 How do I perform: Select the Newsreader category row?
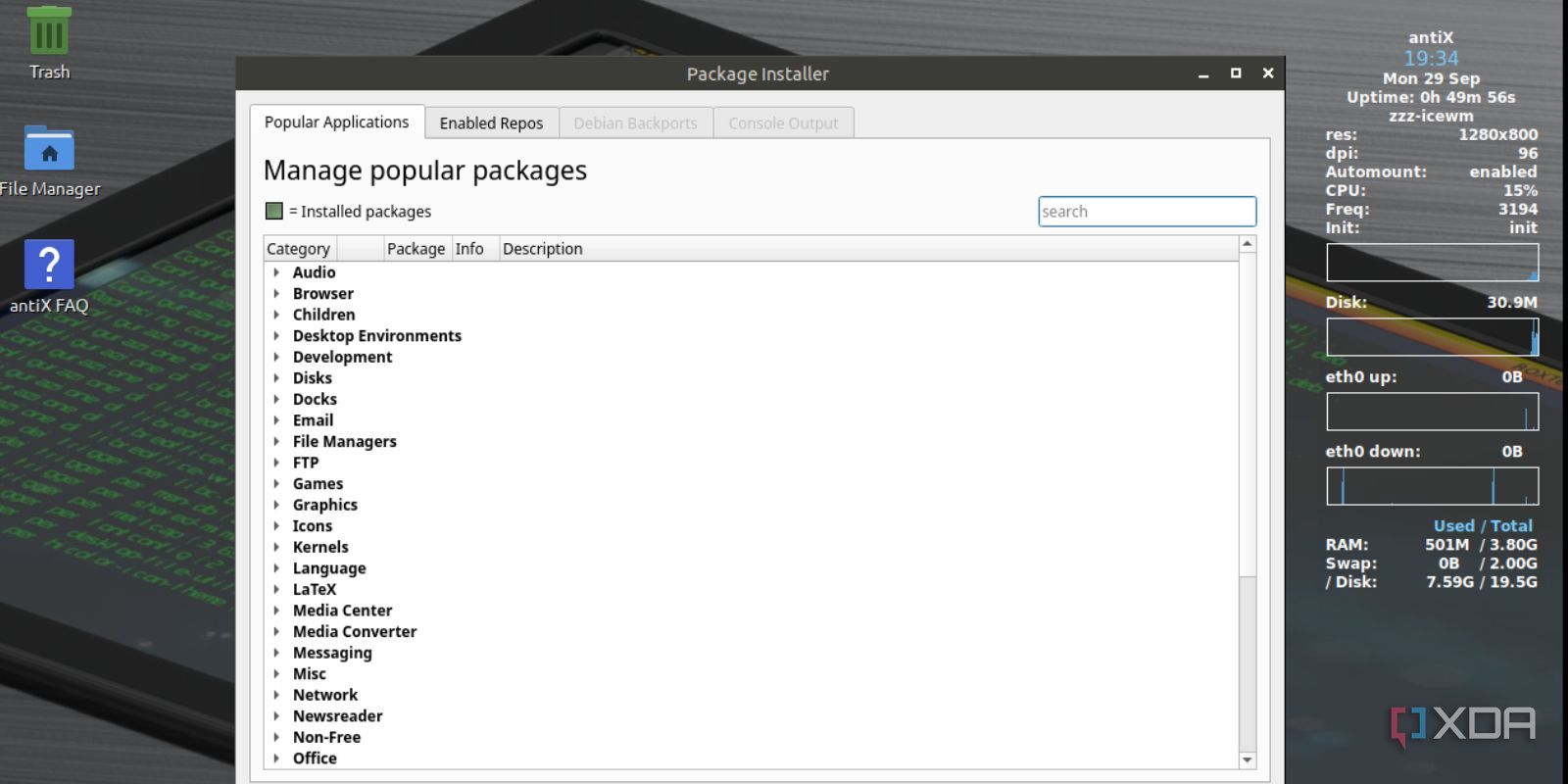(x=751, y=716)
